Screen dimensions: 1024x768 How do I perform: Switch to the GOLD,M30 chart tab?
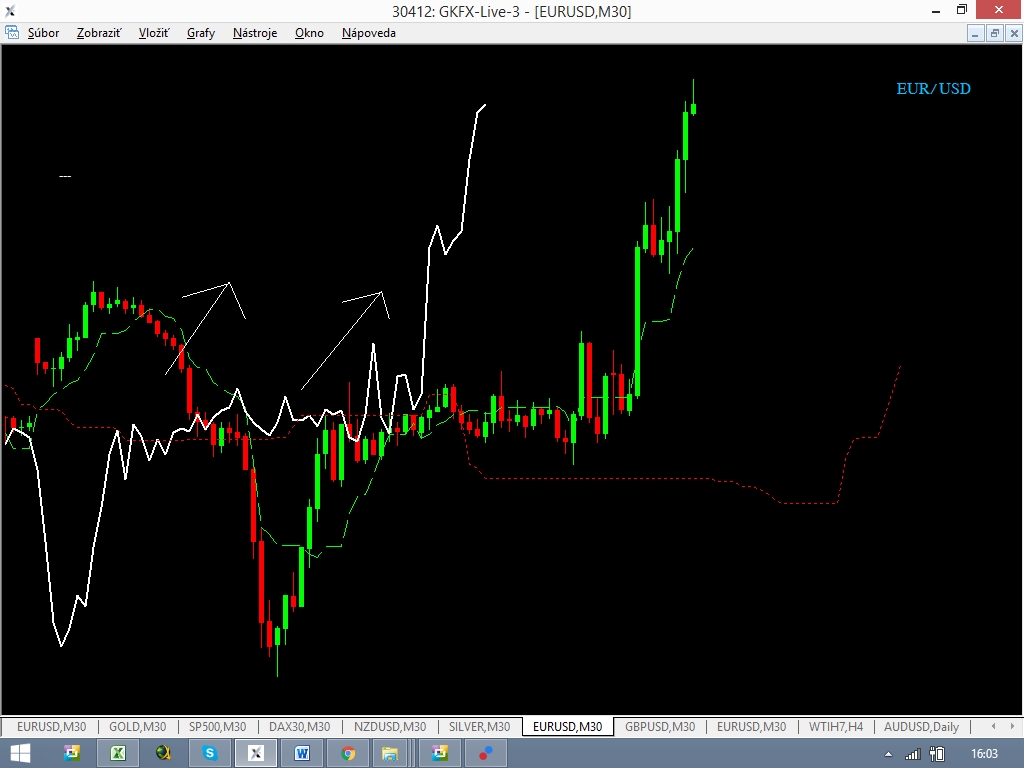point(137,726)
